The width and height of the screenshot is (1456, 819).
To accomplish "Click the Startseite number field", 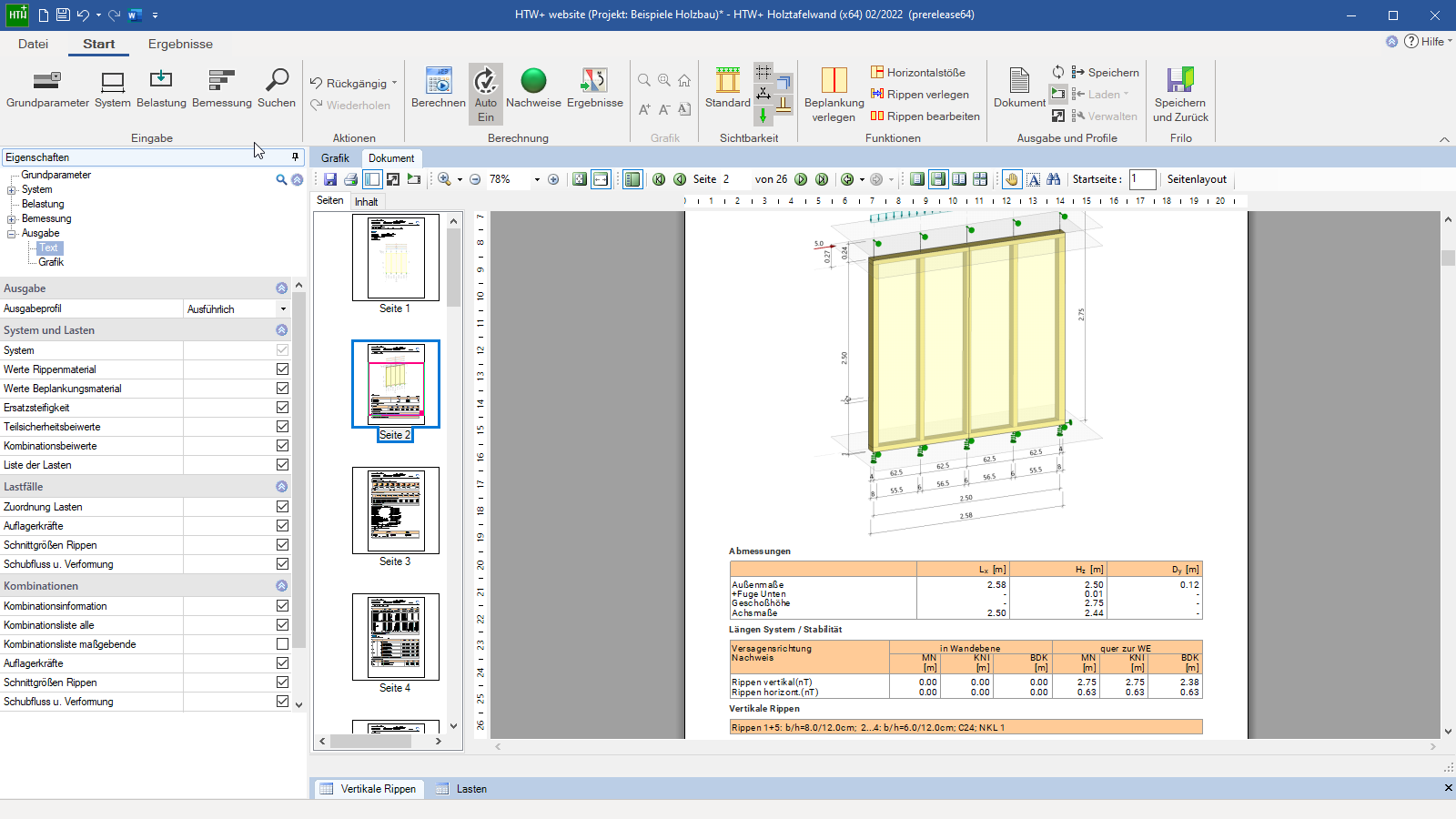I will pos(1142,179).
